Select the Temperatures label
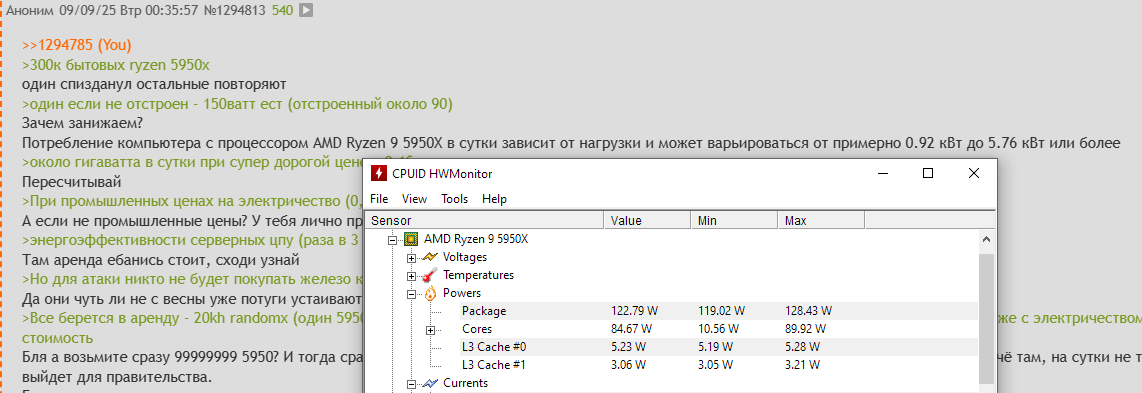1142x393 pixels. pyautogui.click(x=479, y=275)
